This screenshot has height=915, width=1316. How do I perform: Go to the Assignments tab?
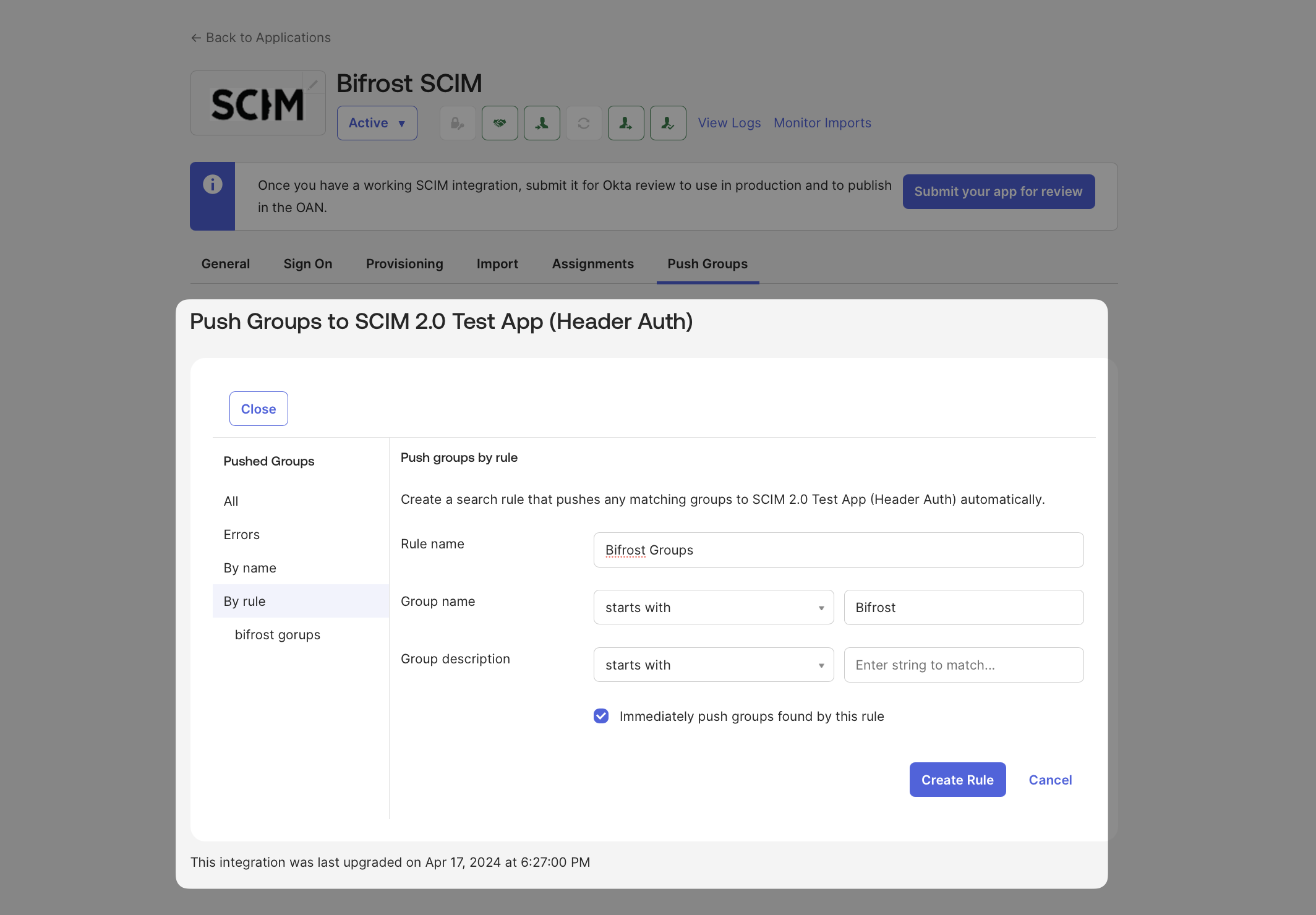(593, 264)
